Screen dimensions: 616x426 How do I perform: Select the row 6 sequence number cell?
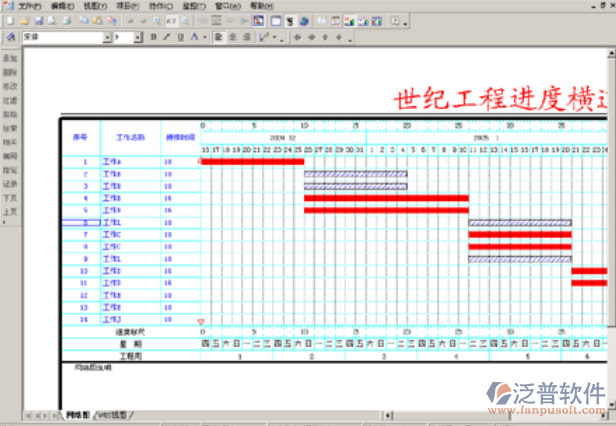coord(84,223)
